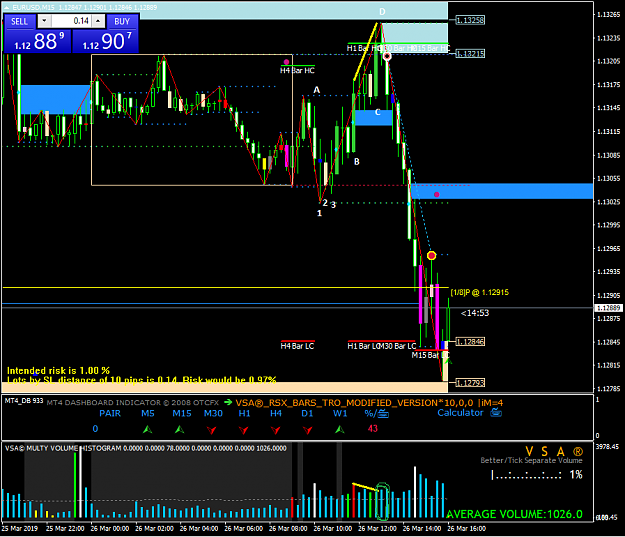Click the W1 timeframe header
This screenshot has width=625, height=537.
pyautogui.click(x=340, y=413)
